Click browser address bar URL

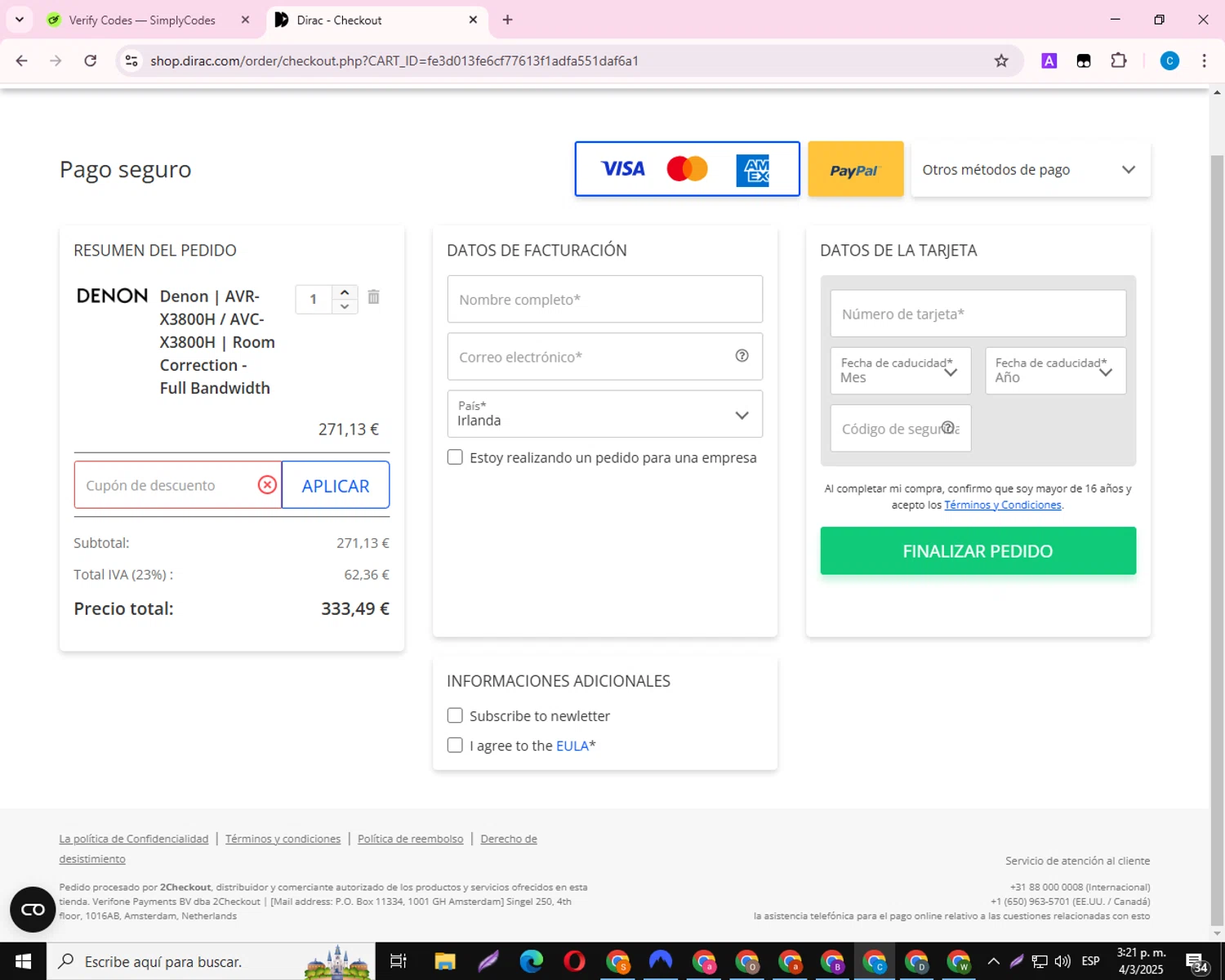coord(394,60)
